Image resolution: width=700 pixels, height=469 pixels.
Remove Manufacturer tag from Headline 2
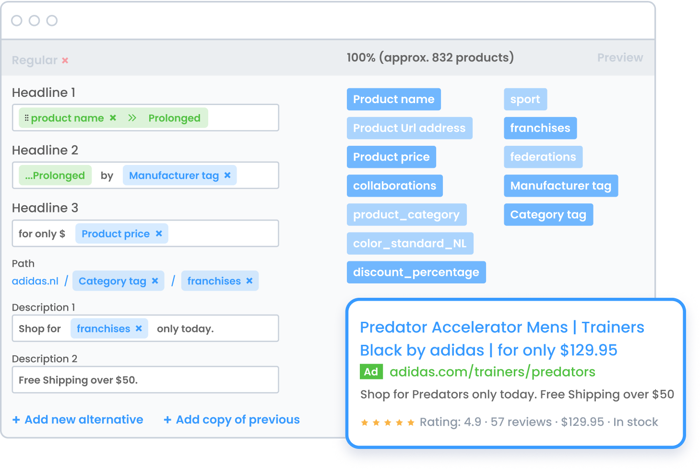click(x=227, y=175)
